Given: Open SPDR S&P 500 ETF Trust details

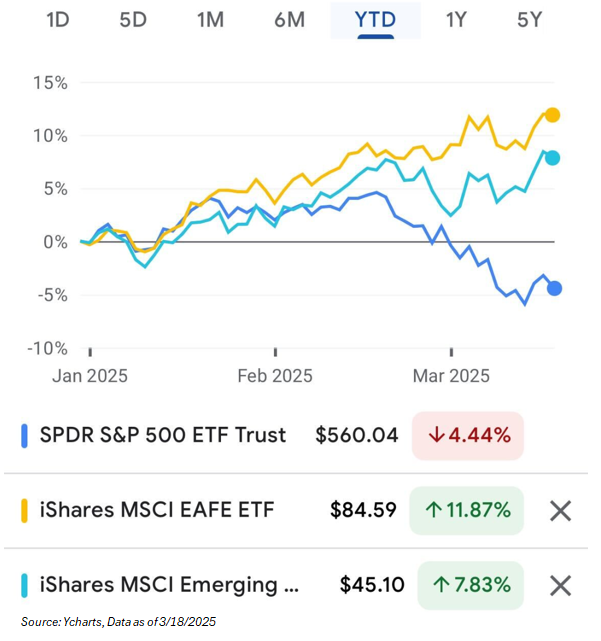Looking at the screenshot, I should 163,435.
